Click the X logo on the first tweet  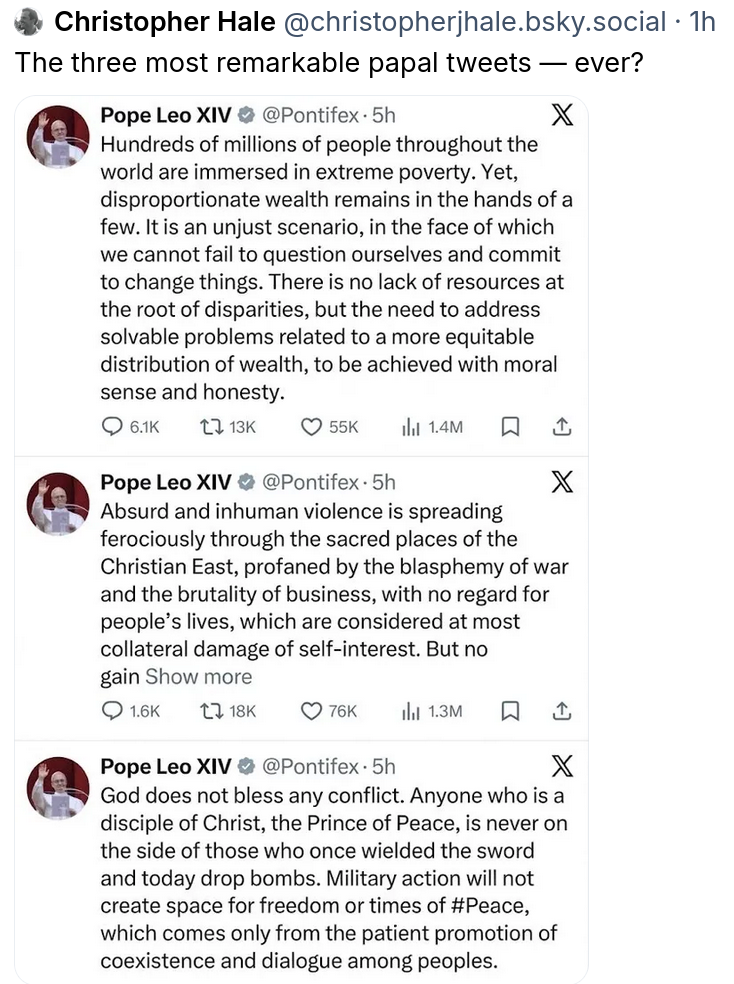tap(563, 116)
